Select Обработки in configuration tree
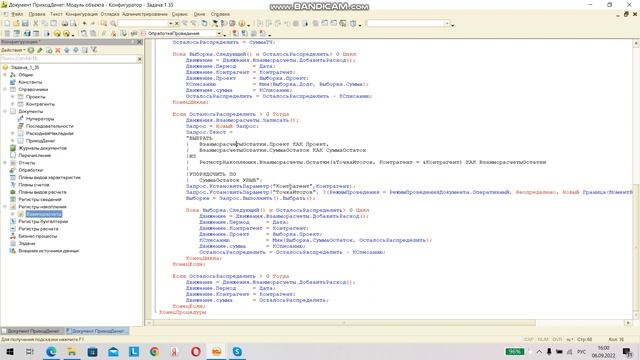 pos(31,170)
